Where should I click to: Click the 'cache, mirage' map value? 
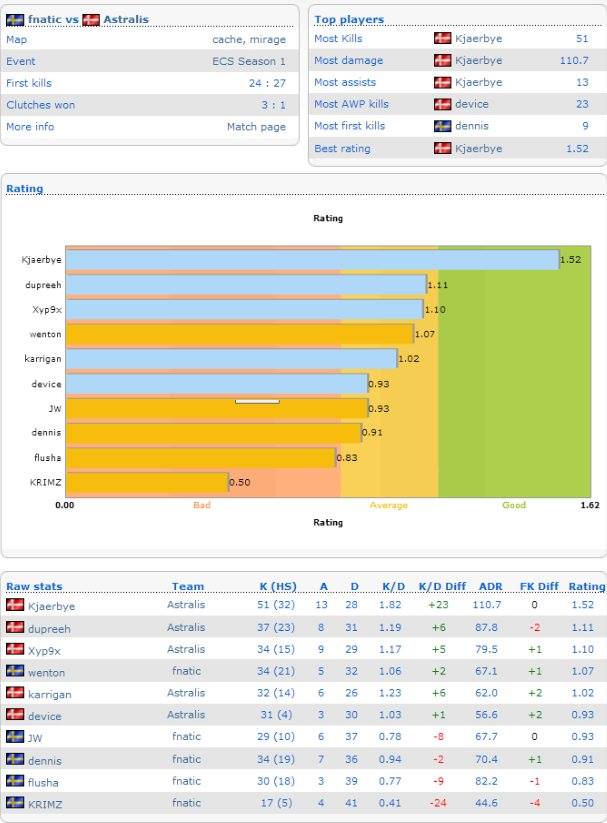point(249,39)
